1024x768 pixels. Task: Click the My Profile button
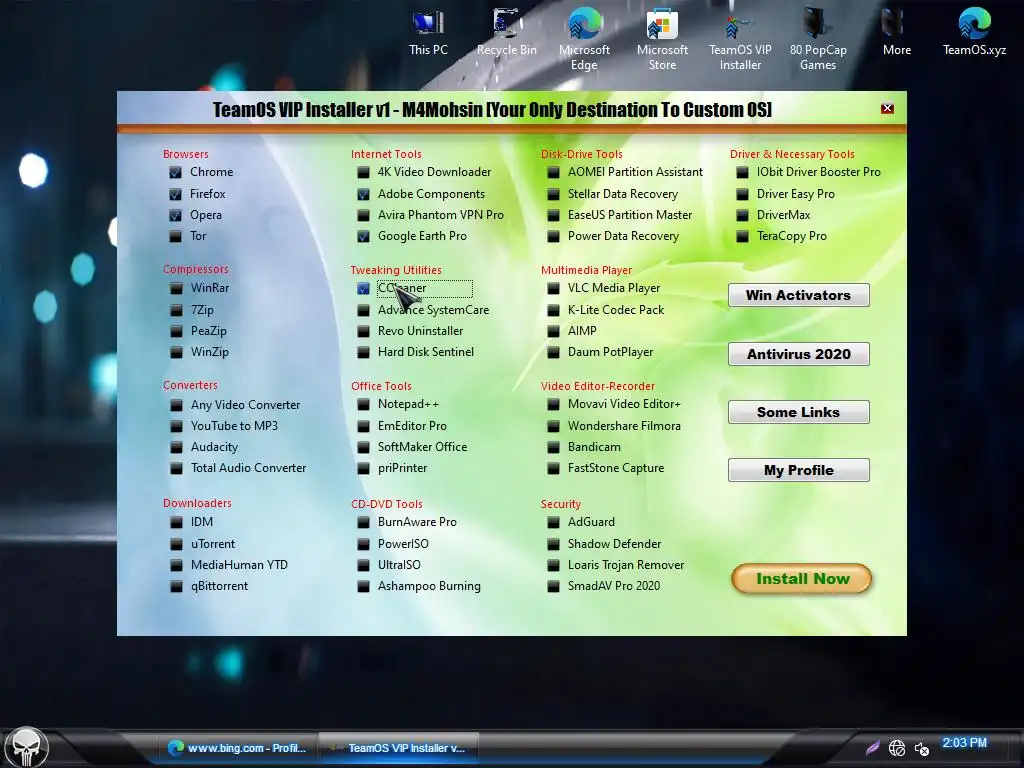pyautogui.click(x=799, y=470)
